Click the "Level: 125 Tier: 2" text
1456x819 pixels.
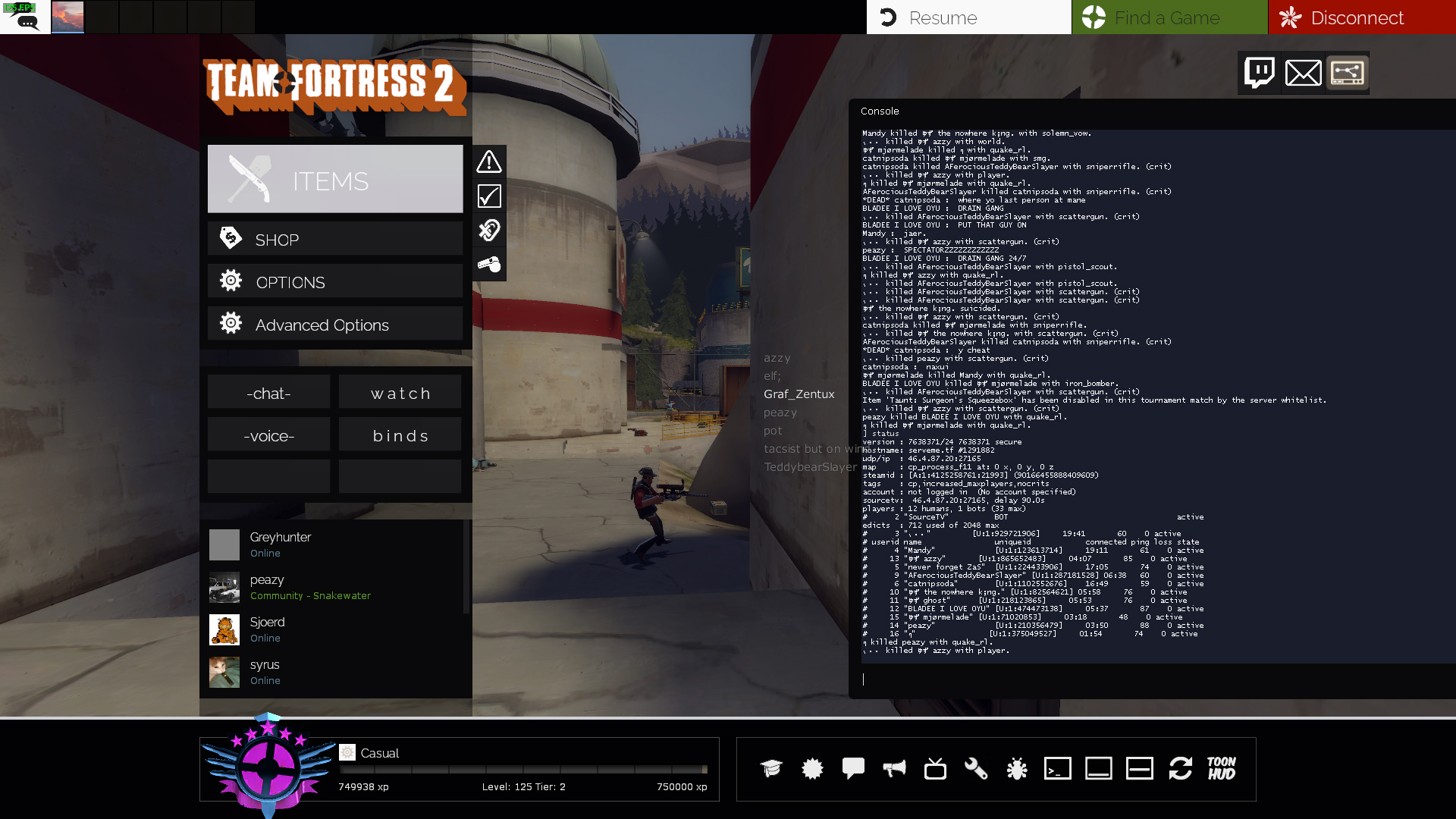523,786
